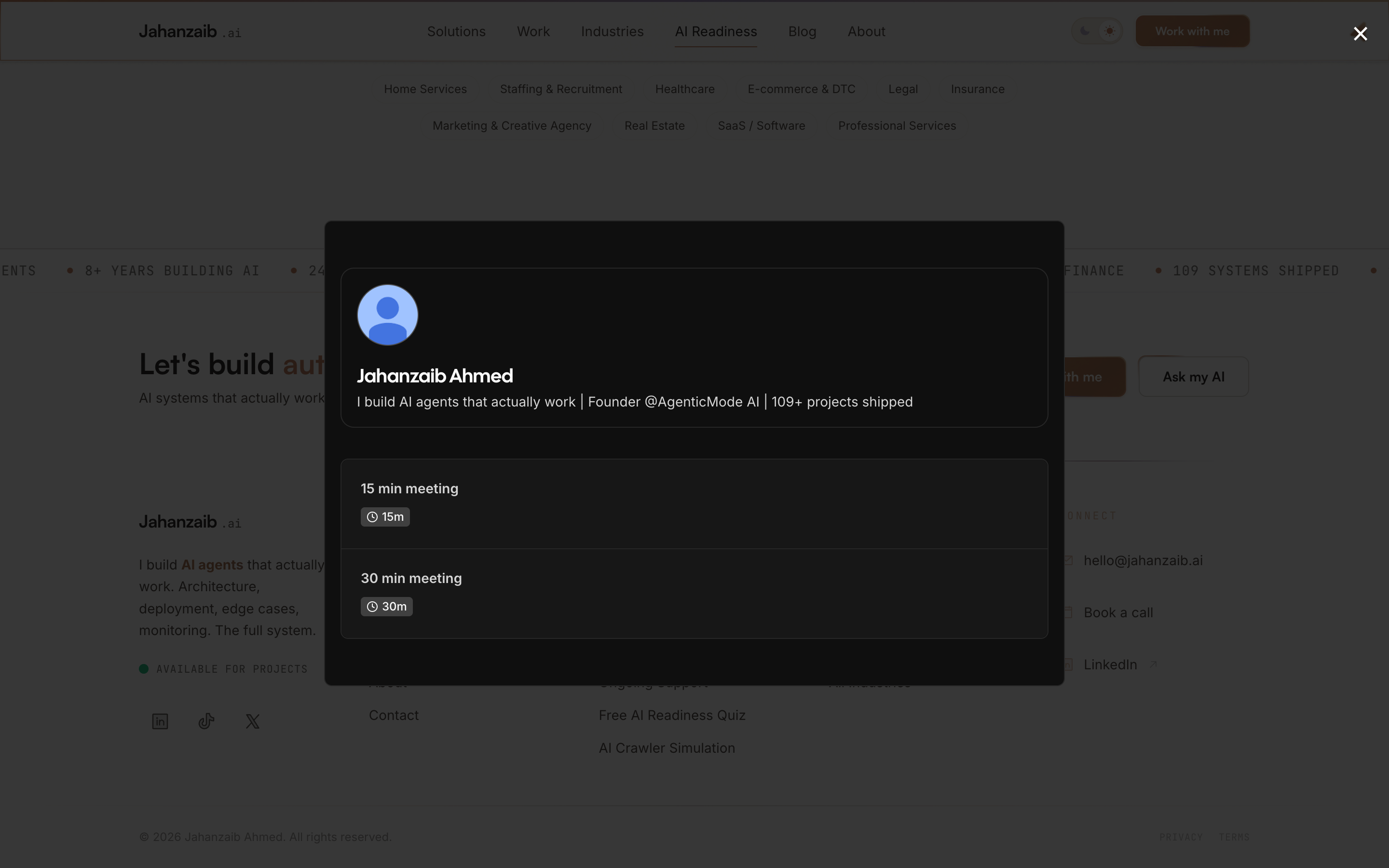Open the Industries nav menu
Viewport: 1389px width, 868px height.
point(612,31)
